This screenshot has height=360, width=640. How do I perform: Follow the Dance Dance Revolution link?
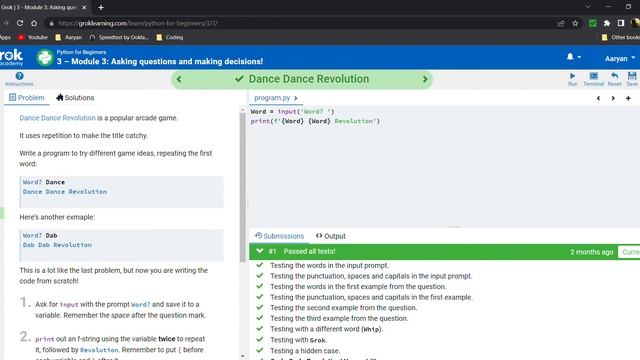(57, 118)
